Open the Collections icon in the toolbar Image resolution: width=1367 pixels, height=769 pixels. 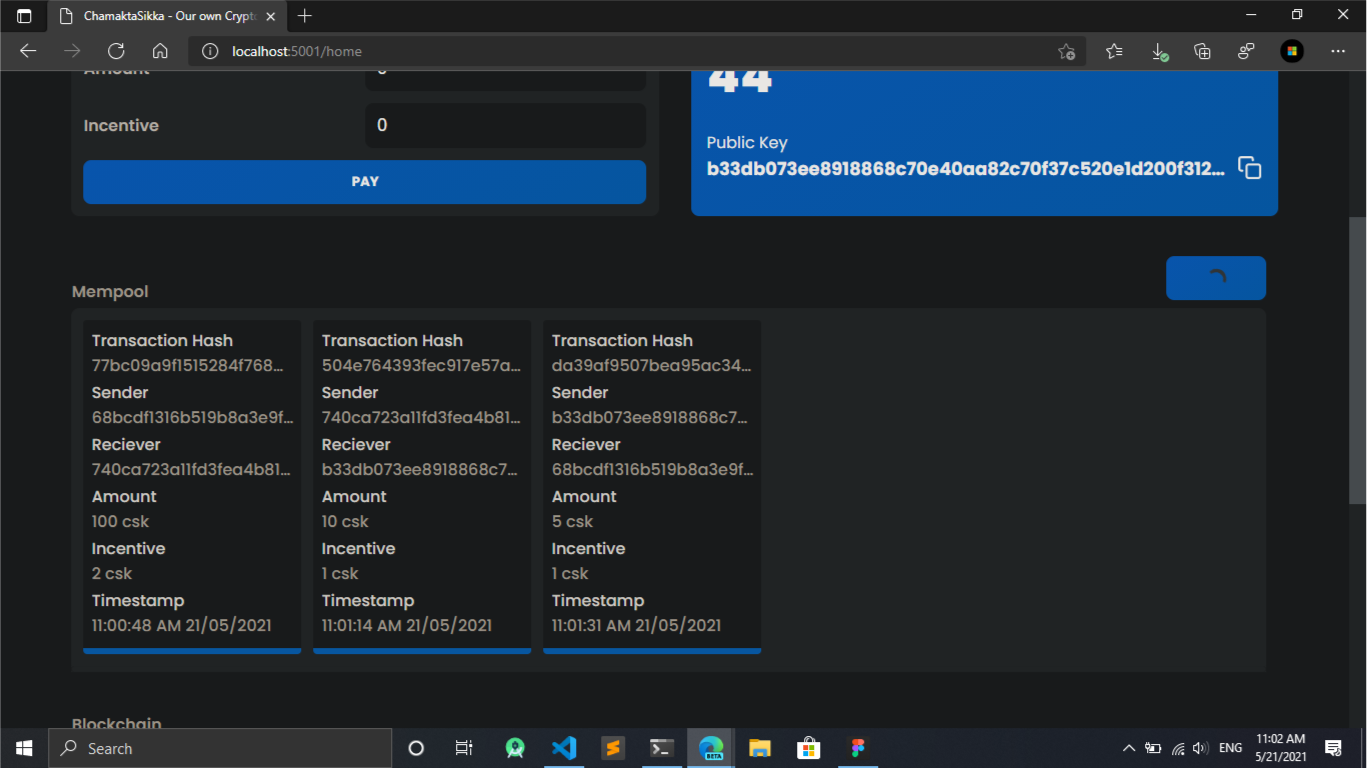coord(1202,51)
